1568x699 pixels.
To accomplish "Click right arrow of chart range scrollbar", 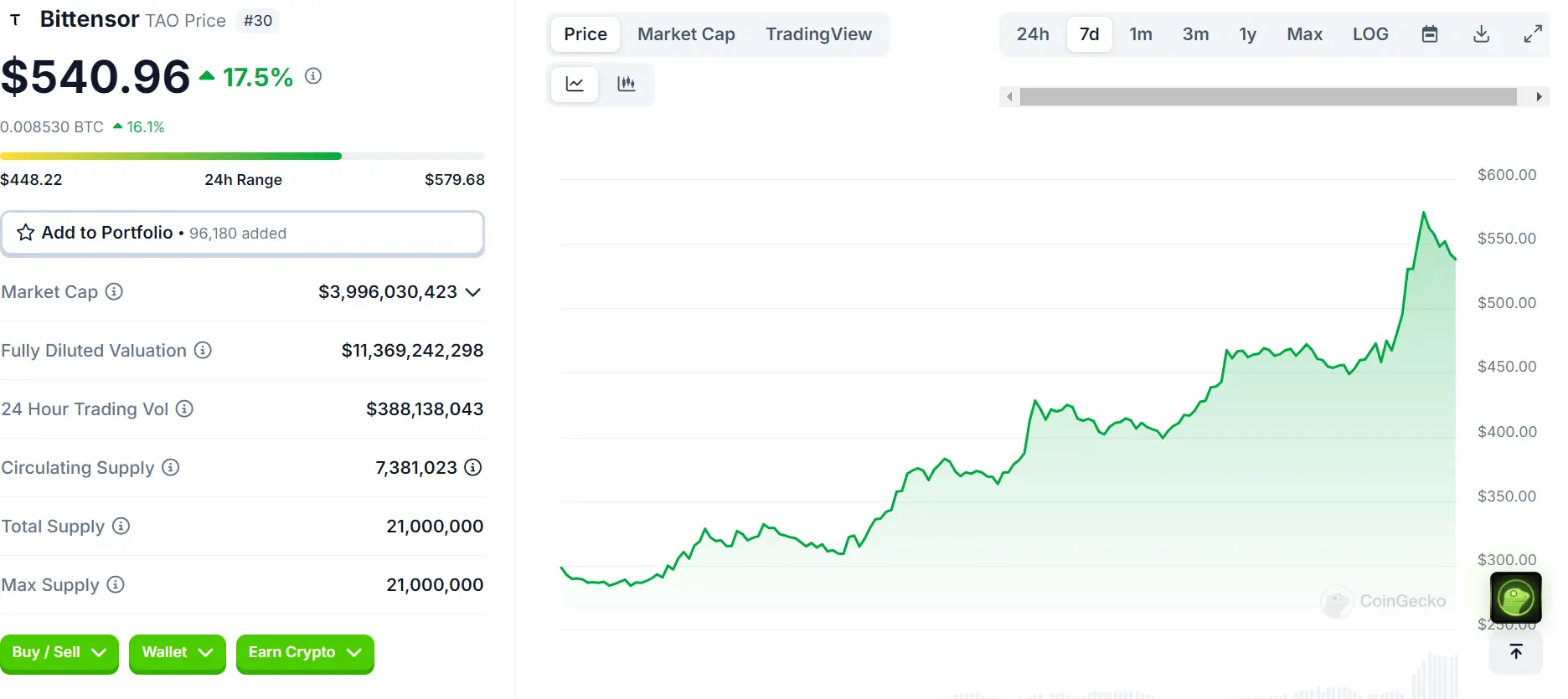I will pyautogui.click(x=1539, y=97).
